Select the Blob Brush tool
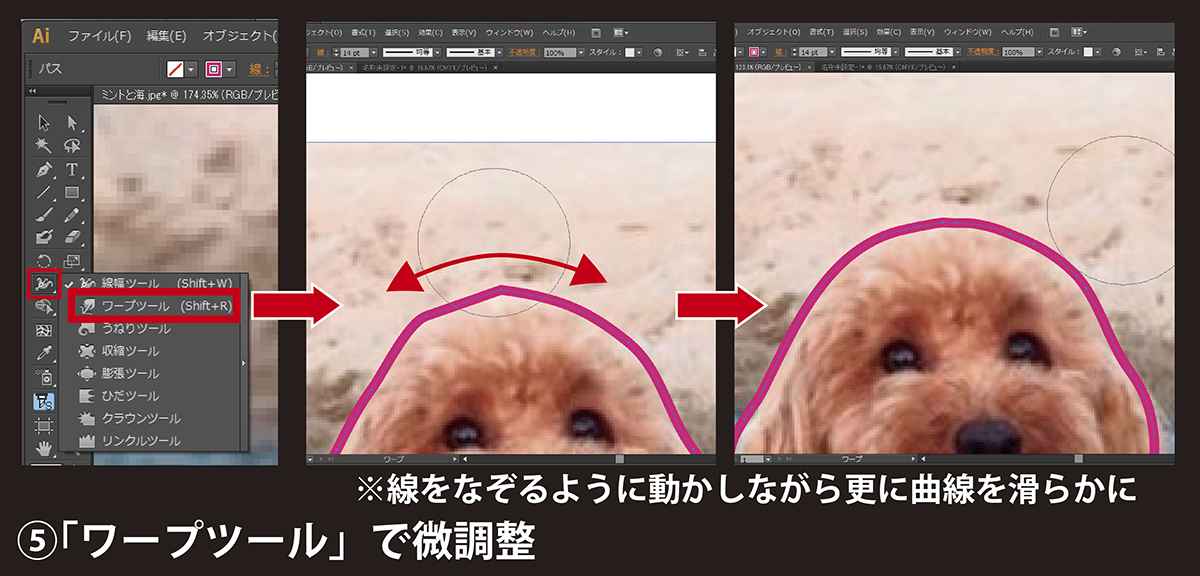This screenshot has width=1200, height=576. [44, 238]
